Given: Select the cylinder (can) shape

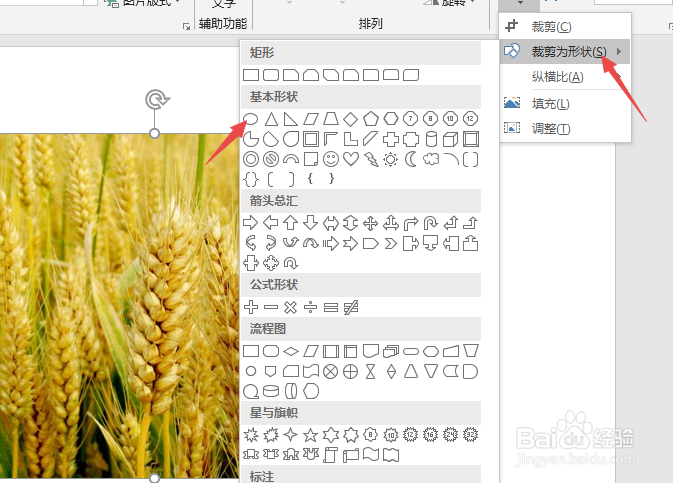Looking at the screenshot, I should tap(430, 139).
